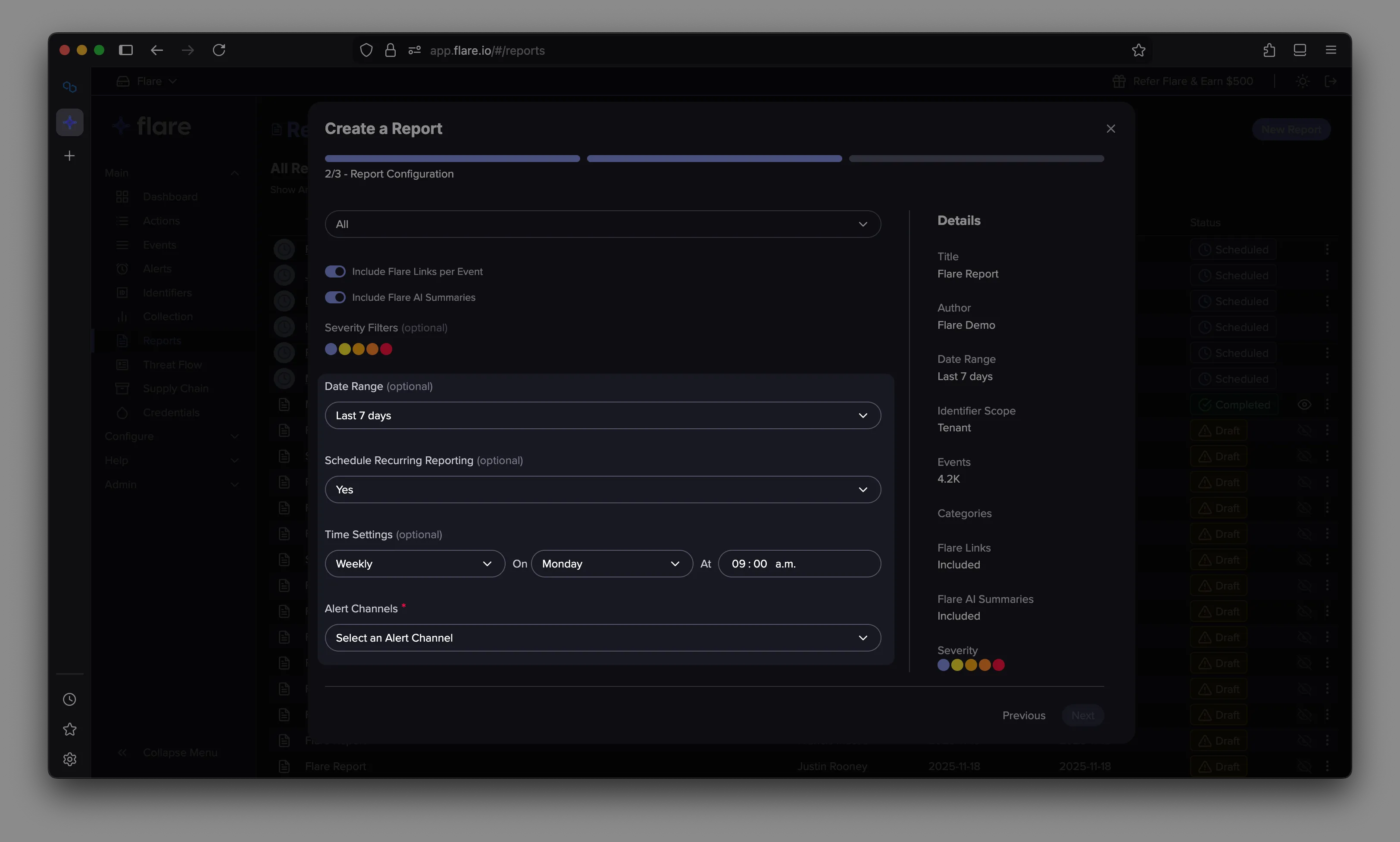Open the gear settings icon in left rail
This screenshot has width=1400, height=842.
[70, 760]
